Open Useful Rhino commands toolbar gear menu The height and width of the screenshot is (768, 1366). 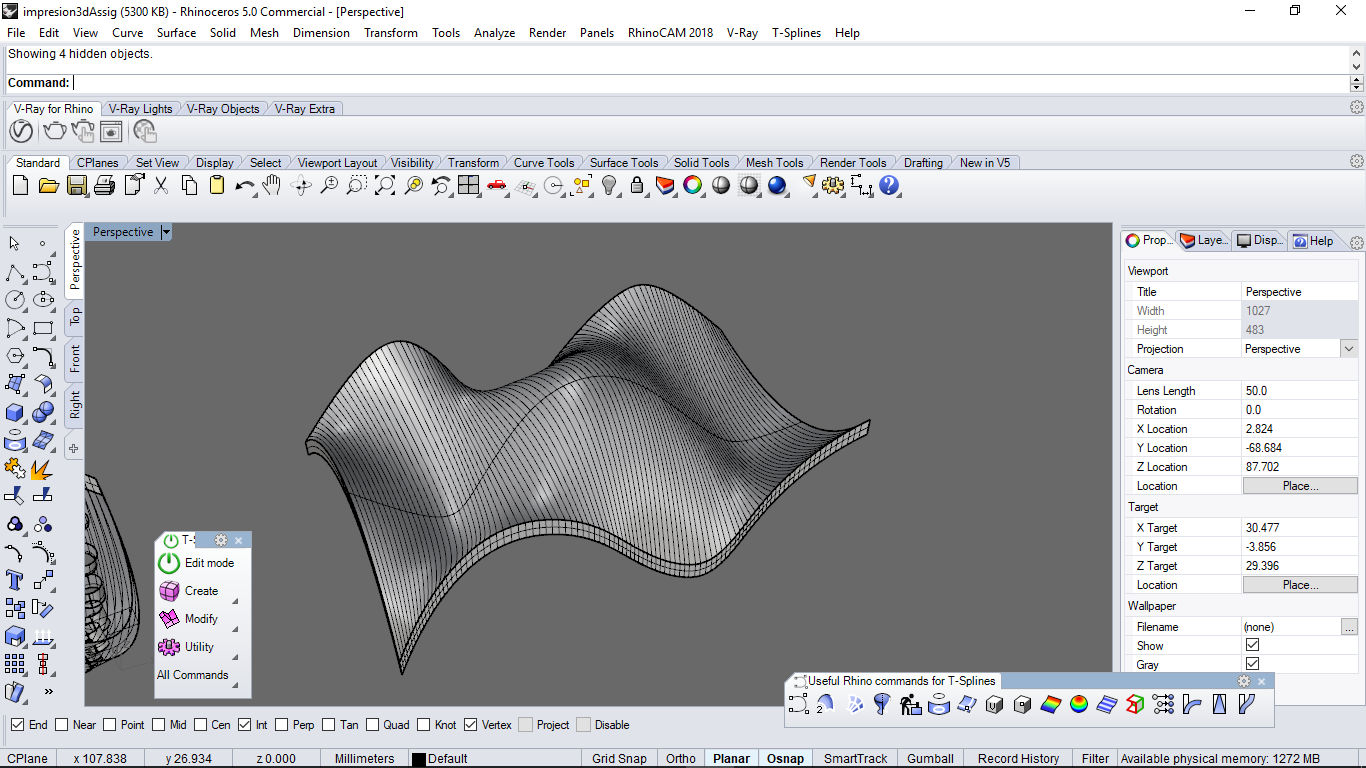pos(1244,681)
